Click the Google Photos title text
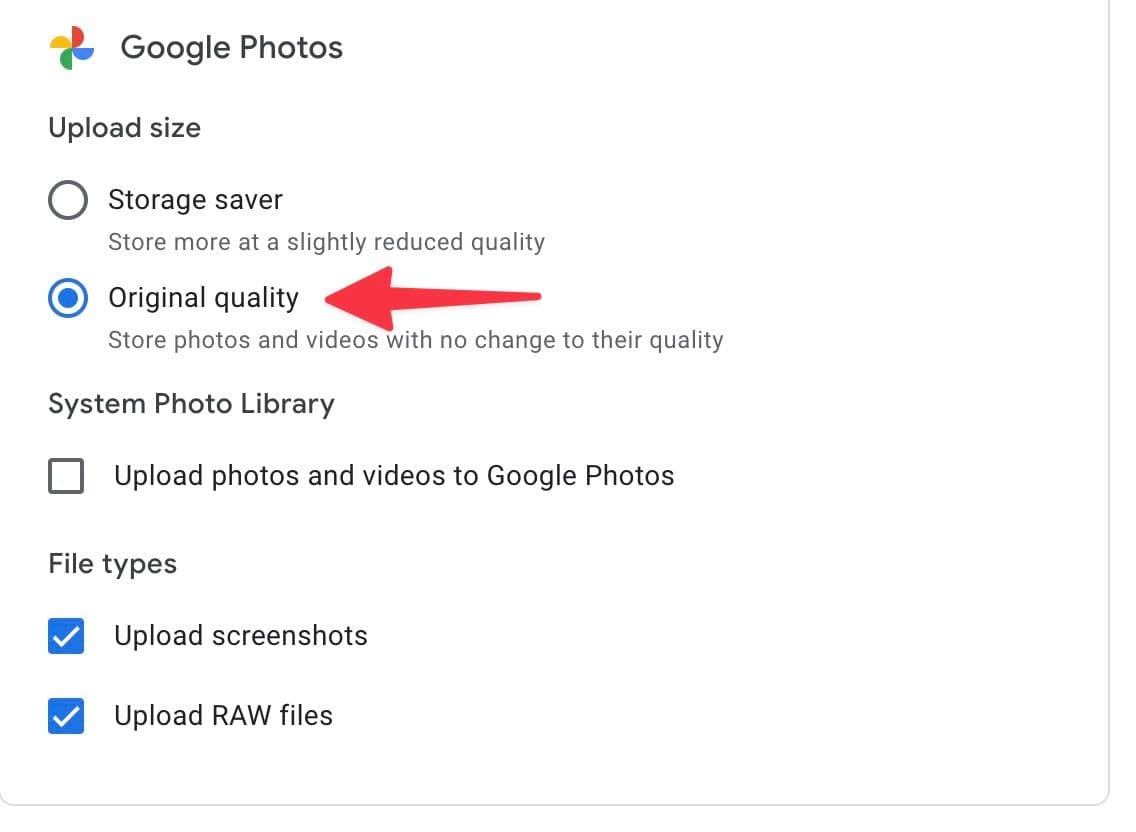This screenshot has height=832, width=1136. click(231, 47)
